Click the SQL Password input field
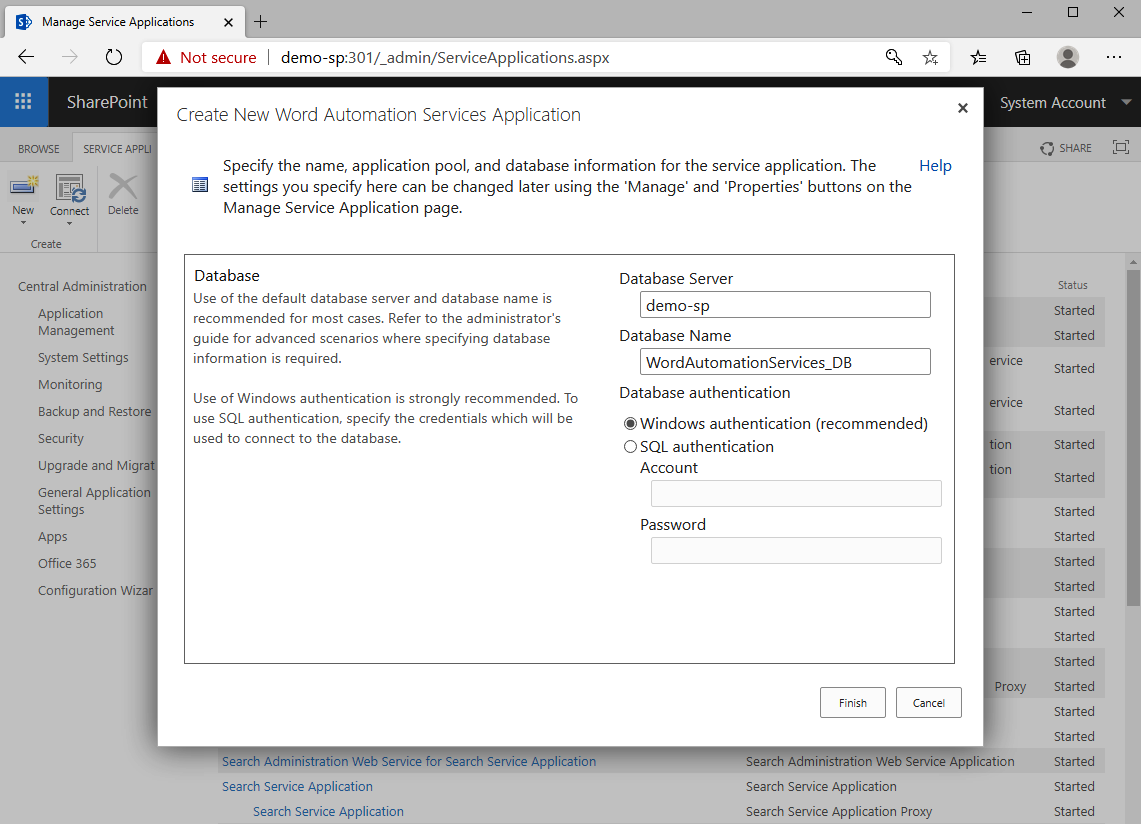The image size is (1141, 824). coord(796,550)
